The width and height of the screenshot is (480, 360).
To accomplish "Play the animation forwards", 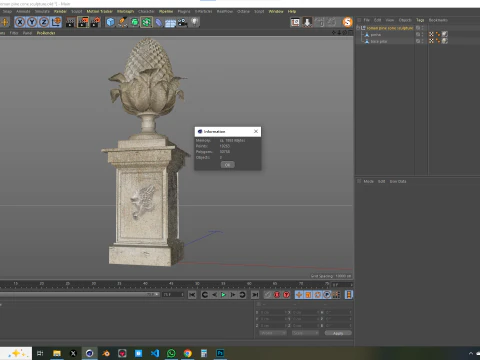I will [224, 295].
